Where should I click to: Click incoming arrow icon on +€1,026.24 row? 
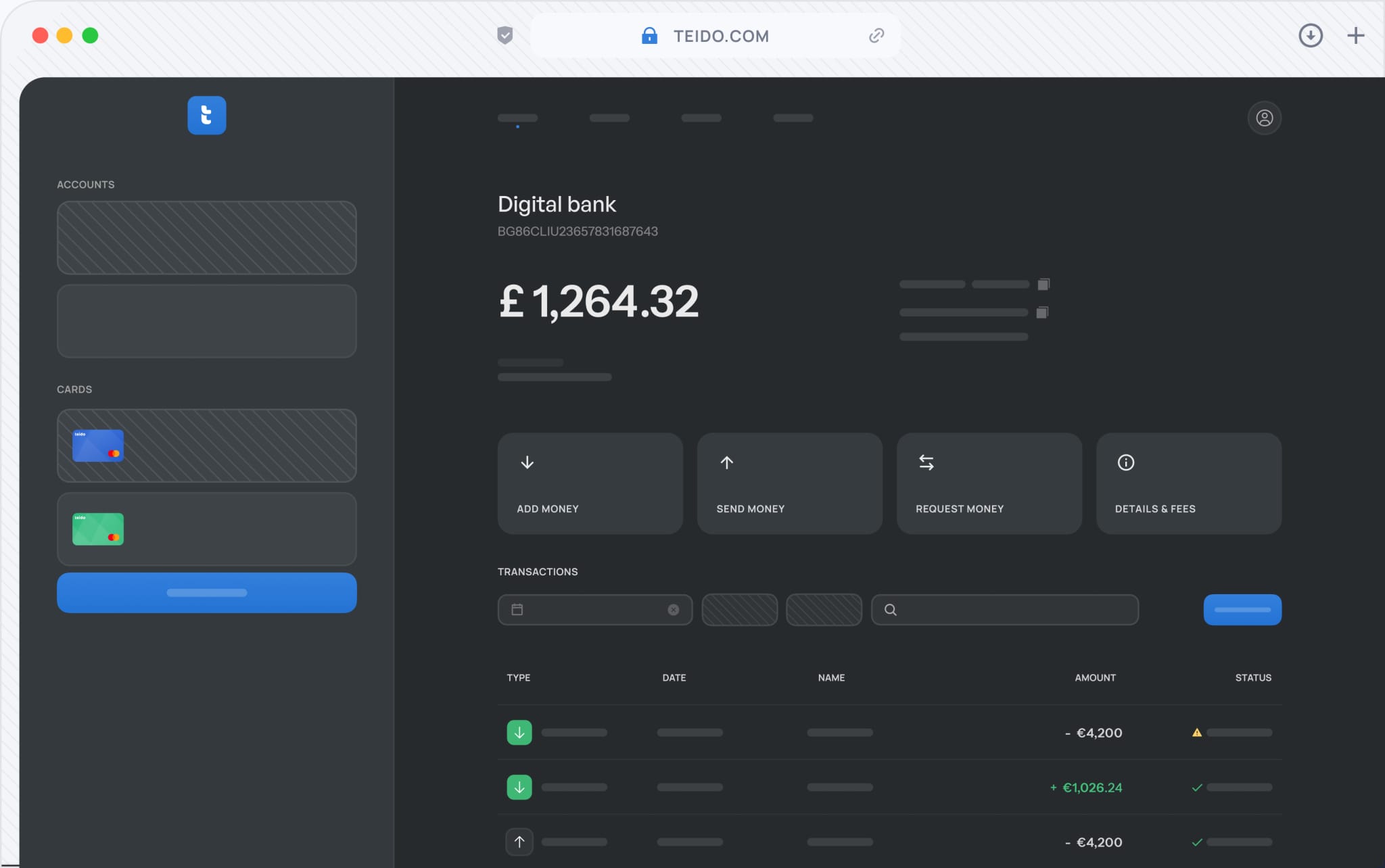519,788
